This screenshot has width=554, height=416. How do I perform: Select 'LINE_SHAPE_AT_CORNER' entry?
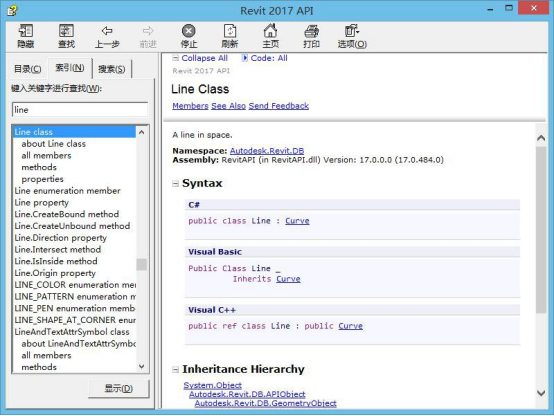pyautogui.click(x=75, y=320)
